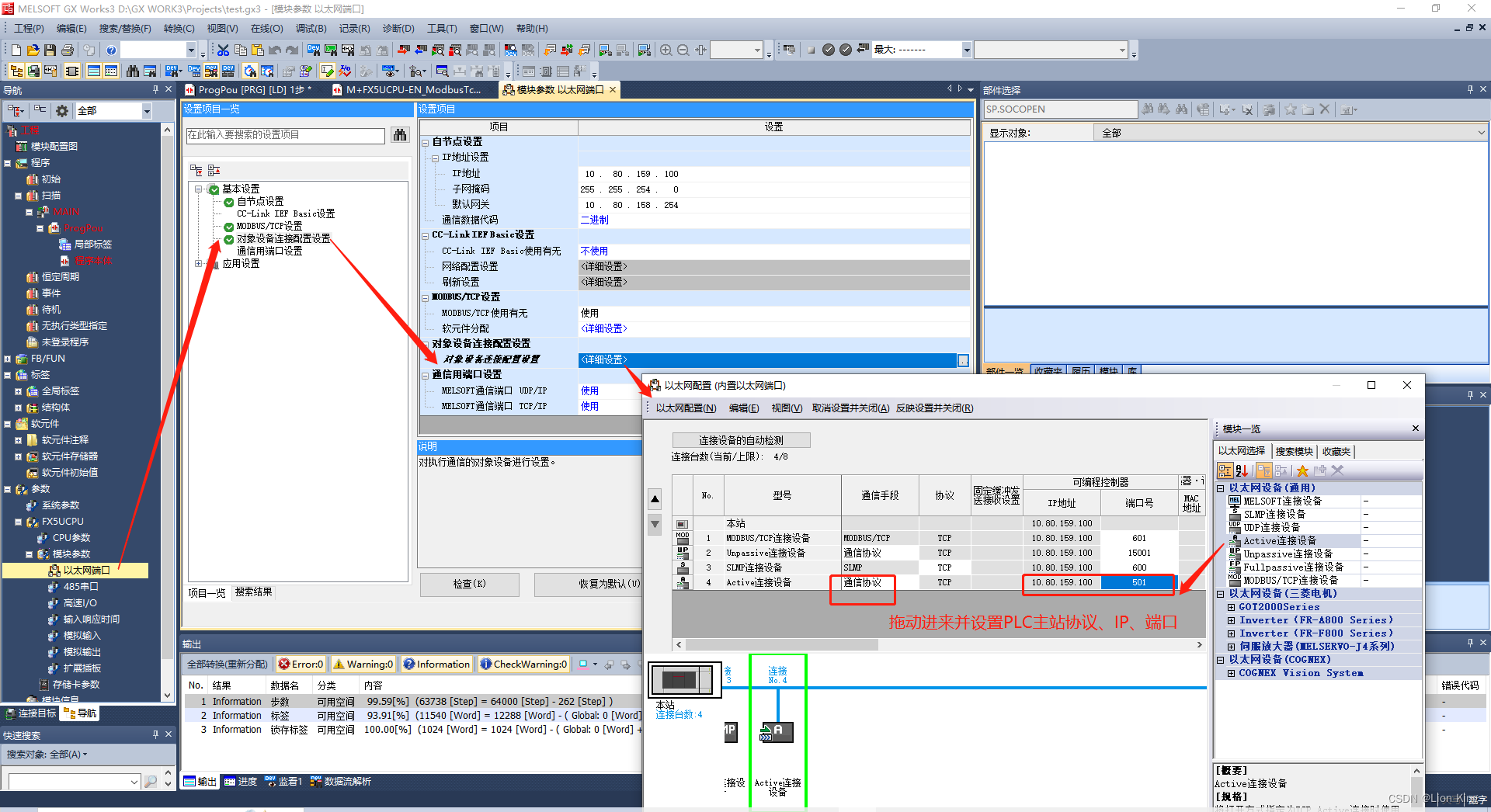1491x812 pixels.
Task: Click the 检查(K) button
Action: tap(469, 584)
